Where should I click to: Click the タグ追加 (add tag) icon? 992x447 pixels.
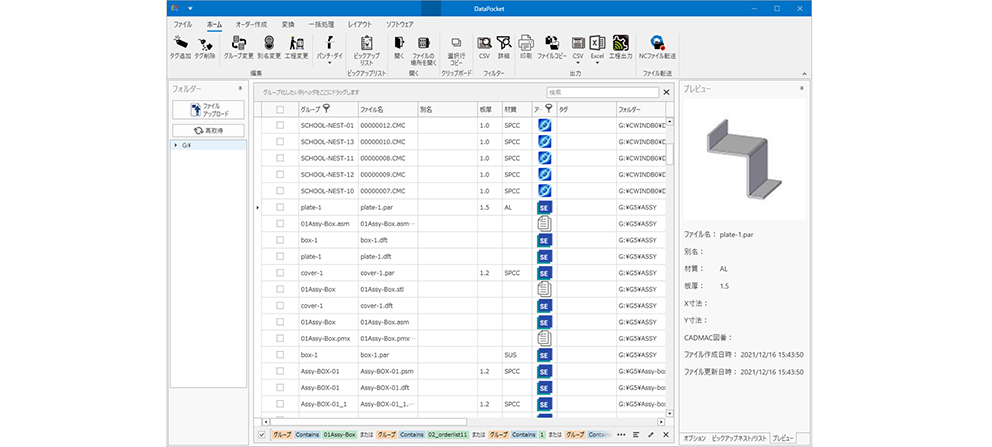point(180,44)
